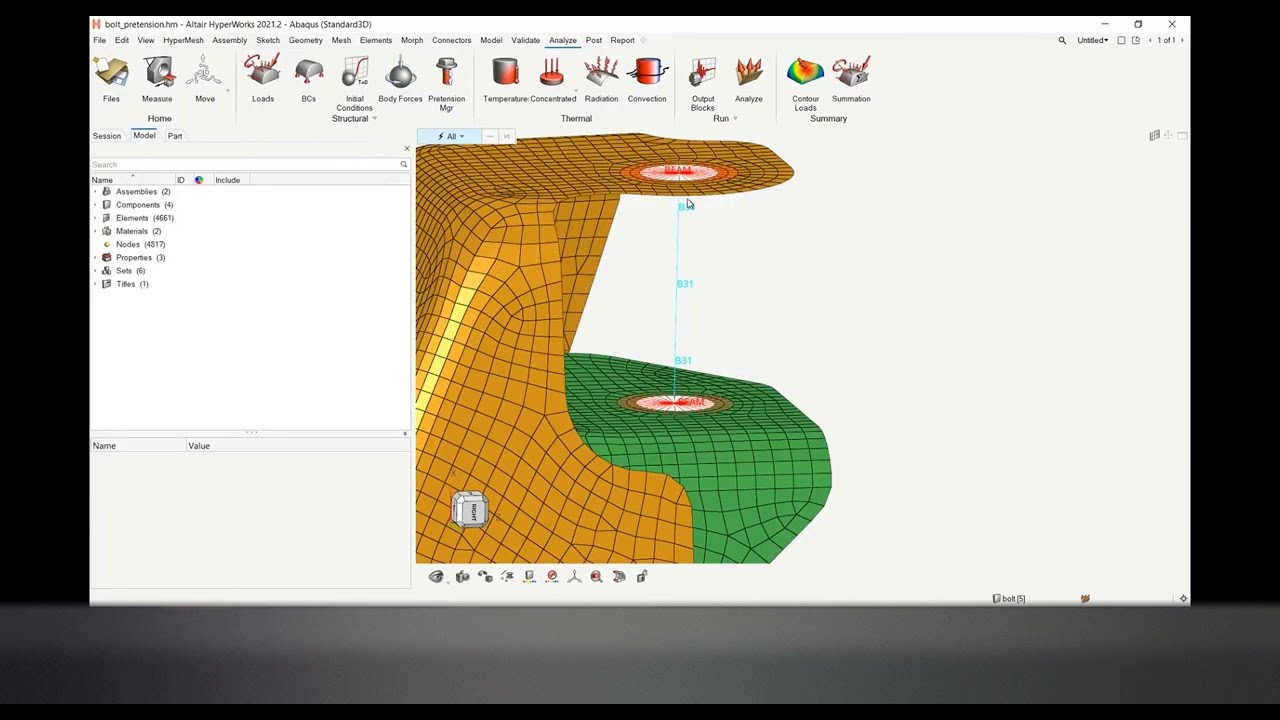
Task: Click the camera views icon in bottom toolbar
Action: [462, 576]
